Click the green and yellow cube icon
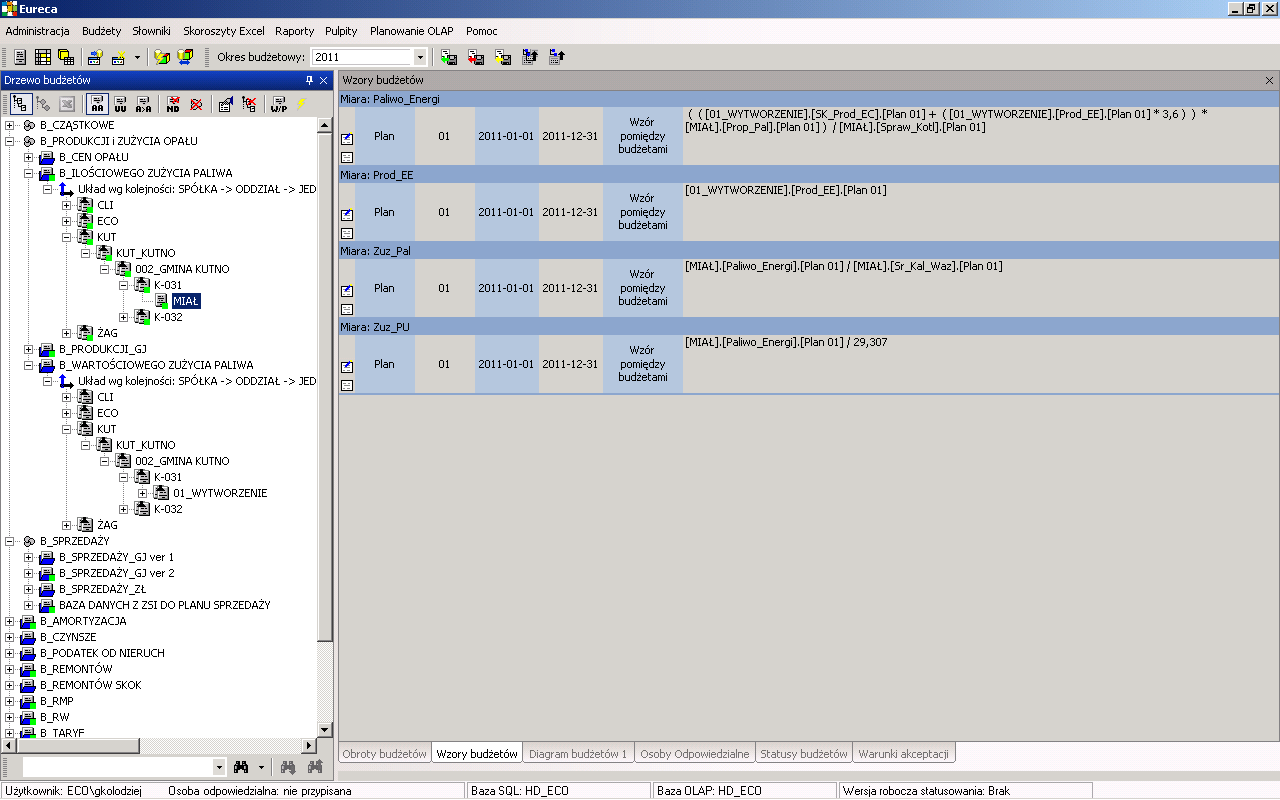The height and width of the screenshot is (800, 1280). click(x=162, y=57)
